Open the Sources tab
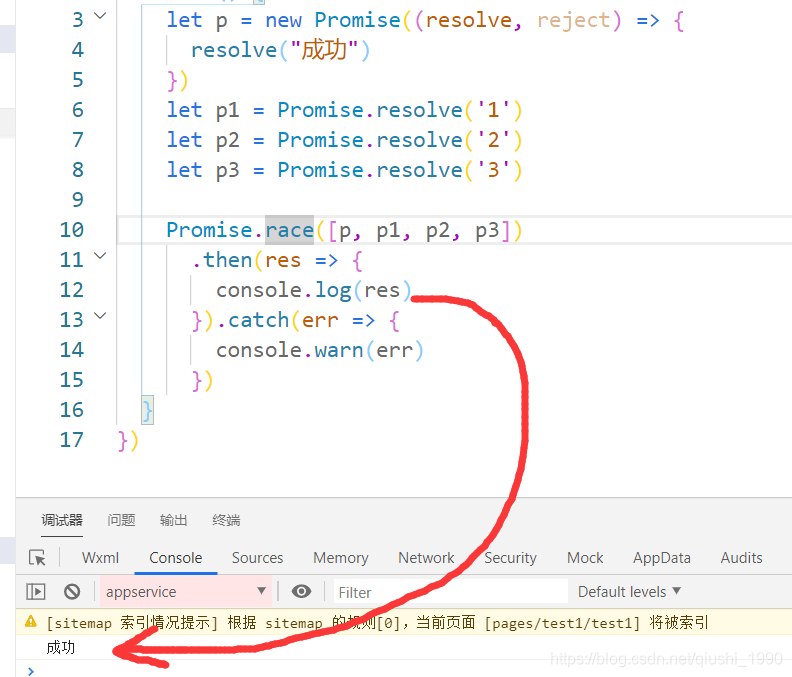 (258, 558)
